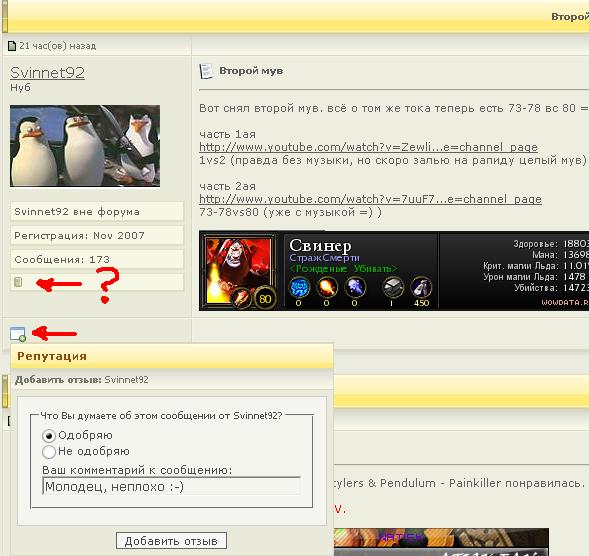Click the 'Сообщения: 173' text
This screenshot has height=556, width=589.
tap(62, 260)
